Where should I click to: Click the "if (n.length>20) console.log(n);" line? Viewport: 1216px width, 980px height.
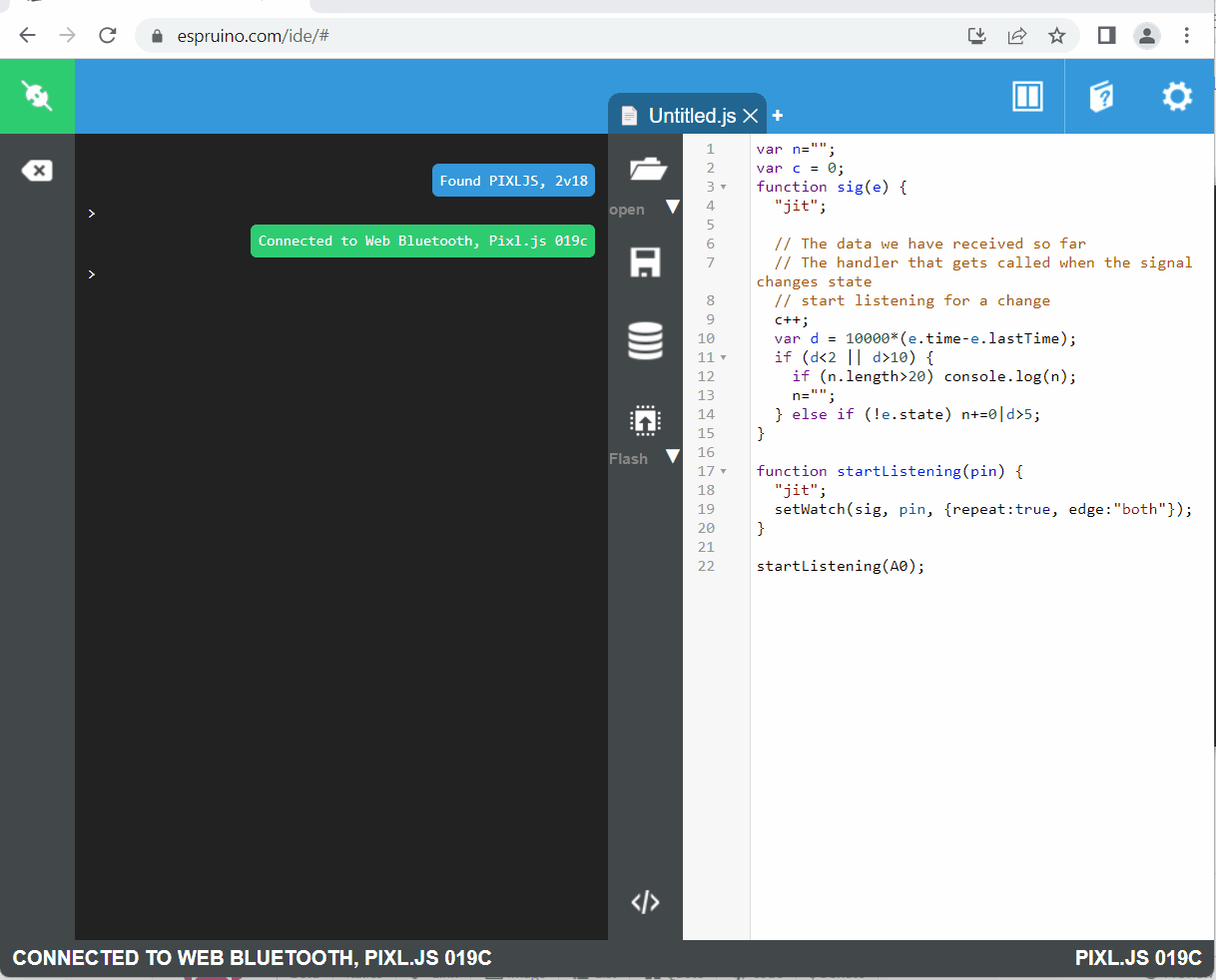(934, 376)
